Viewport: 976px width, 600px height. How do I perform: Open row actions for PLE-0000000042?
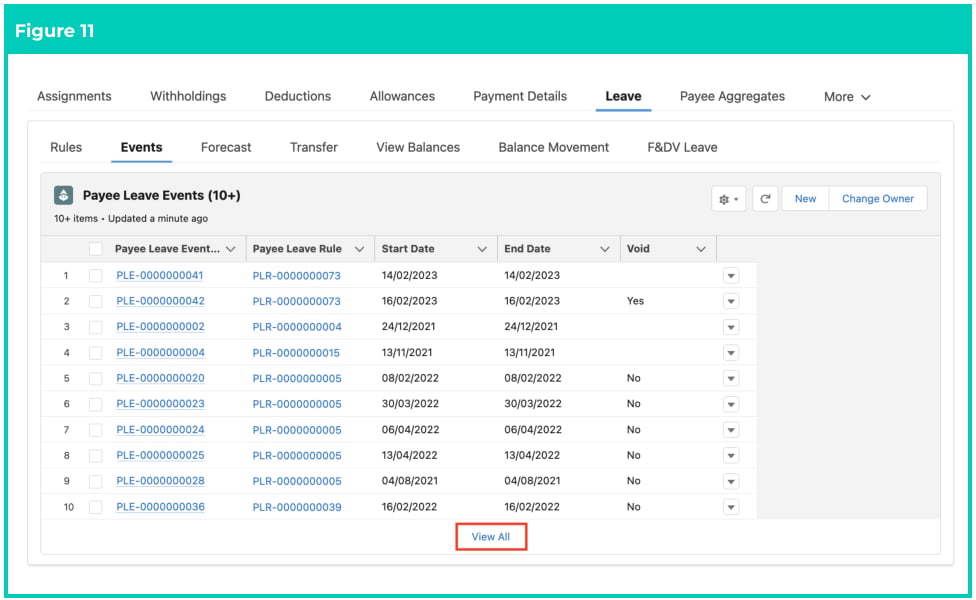coord(731,301)
